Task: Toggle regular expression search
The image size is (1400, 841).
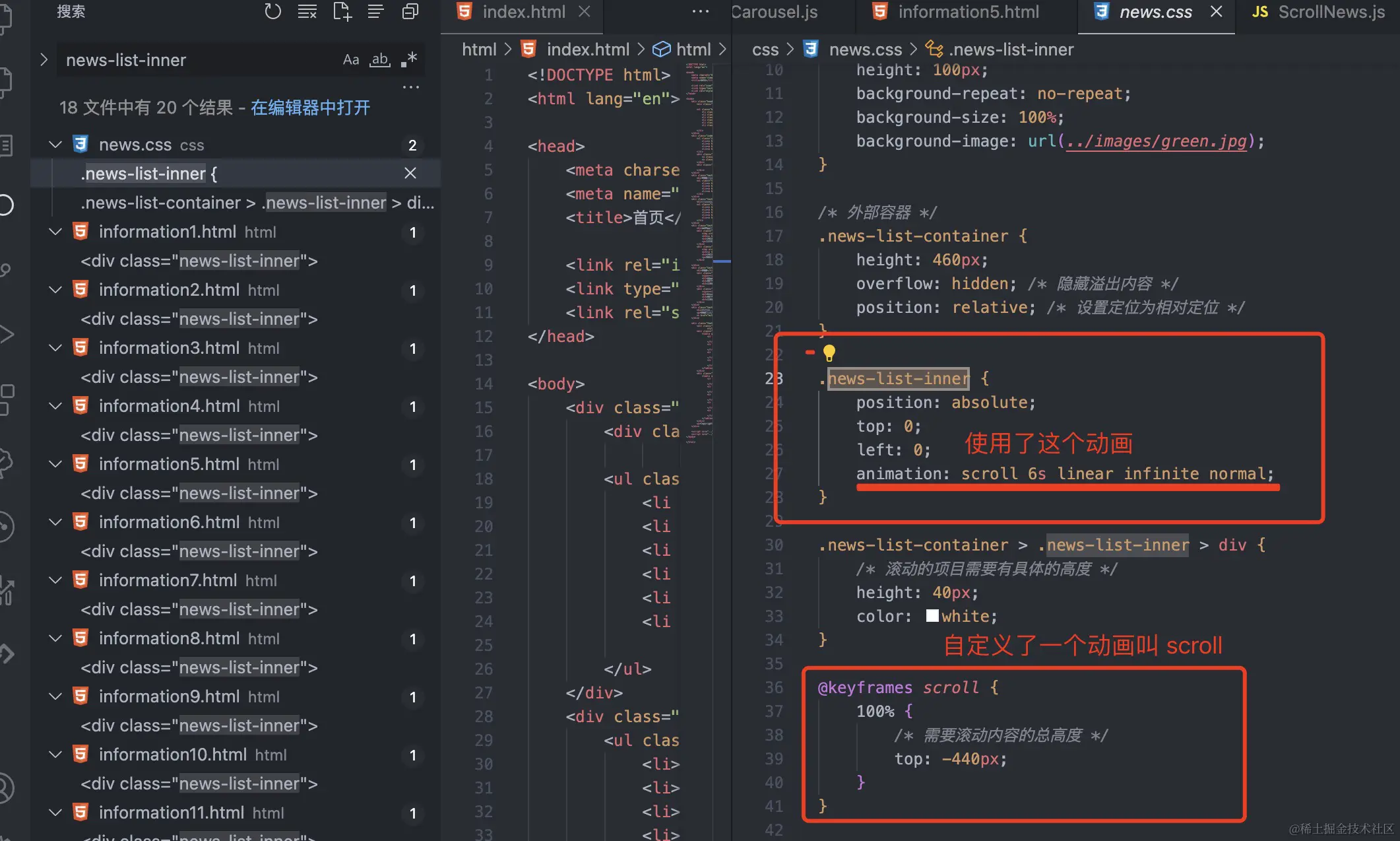Action: pos(409,60)
